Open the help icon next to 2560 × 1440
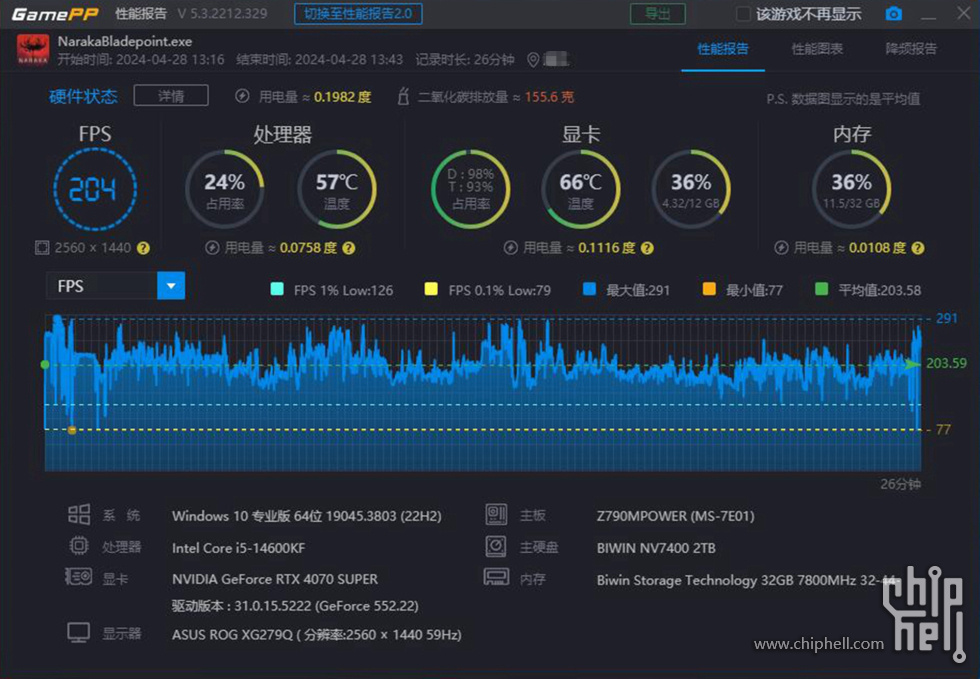980x679 pixels. (x=143, y=248)
